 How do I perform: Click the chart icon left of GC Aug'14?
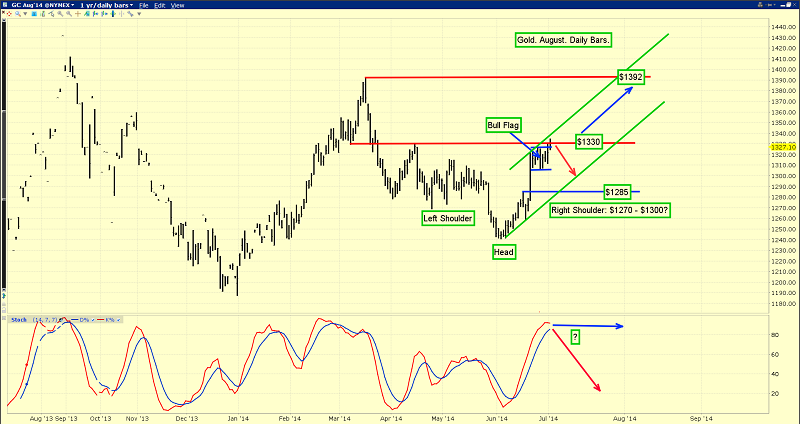tap(6, 5)
